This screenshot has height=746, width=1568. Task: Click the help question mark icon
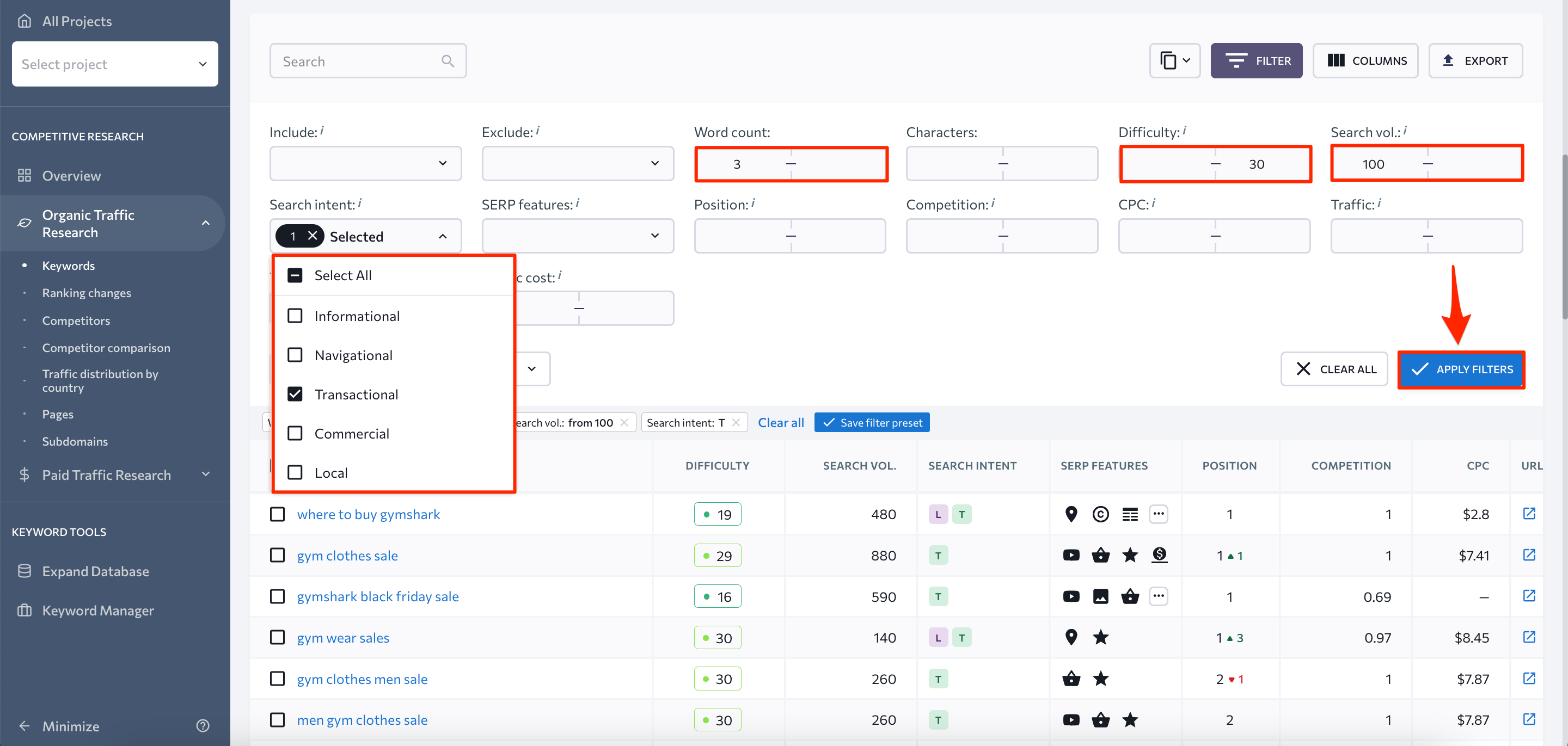(x=203, y=725)
